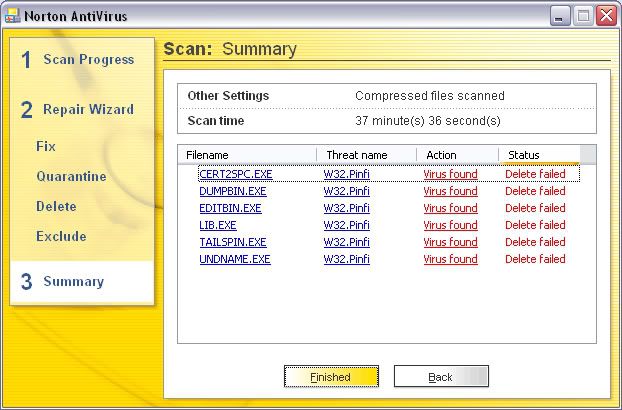Go to Scan Progress step

pos(78,59)
